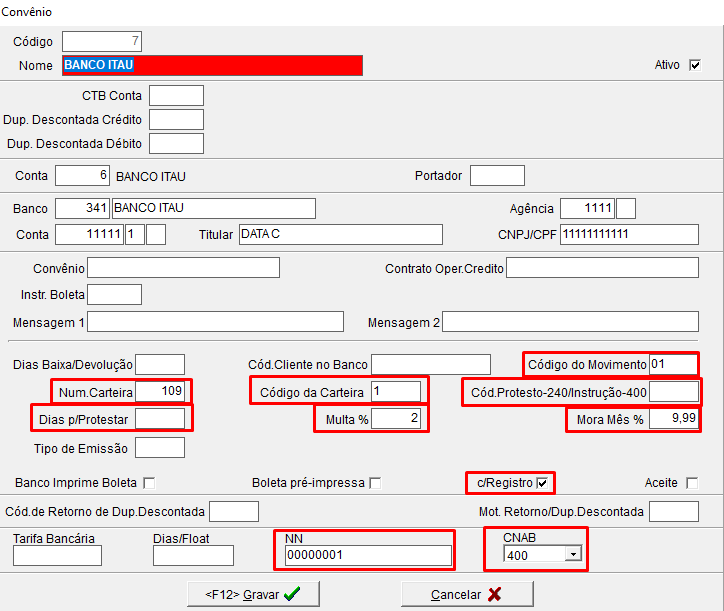This screenshot has width=724, height=611.
Task: Click the F12 Gravar save button
Action: (253, 593)
